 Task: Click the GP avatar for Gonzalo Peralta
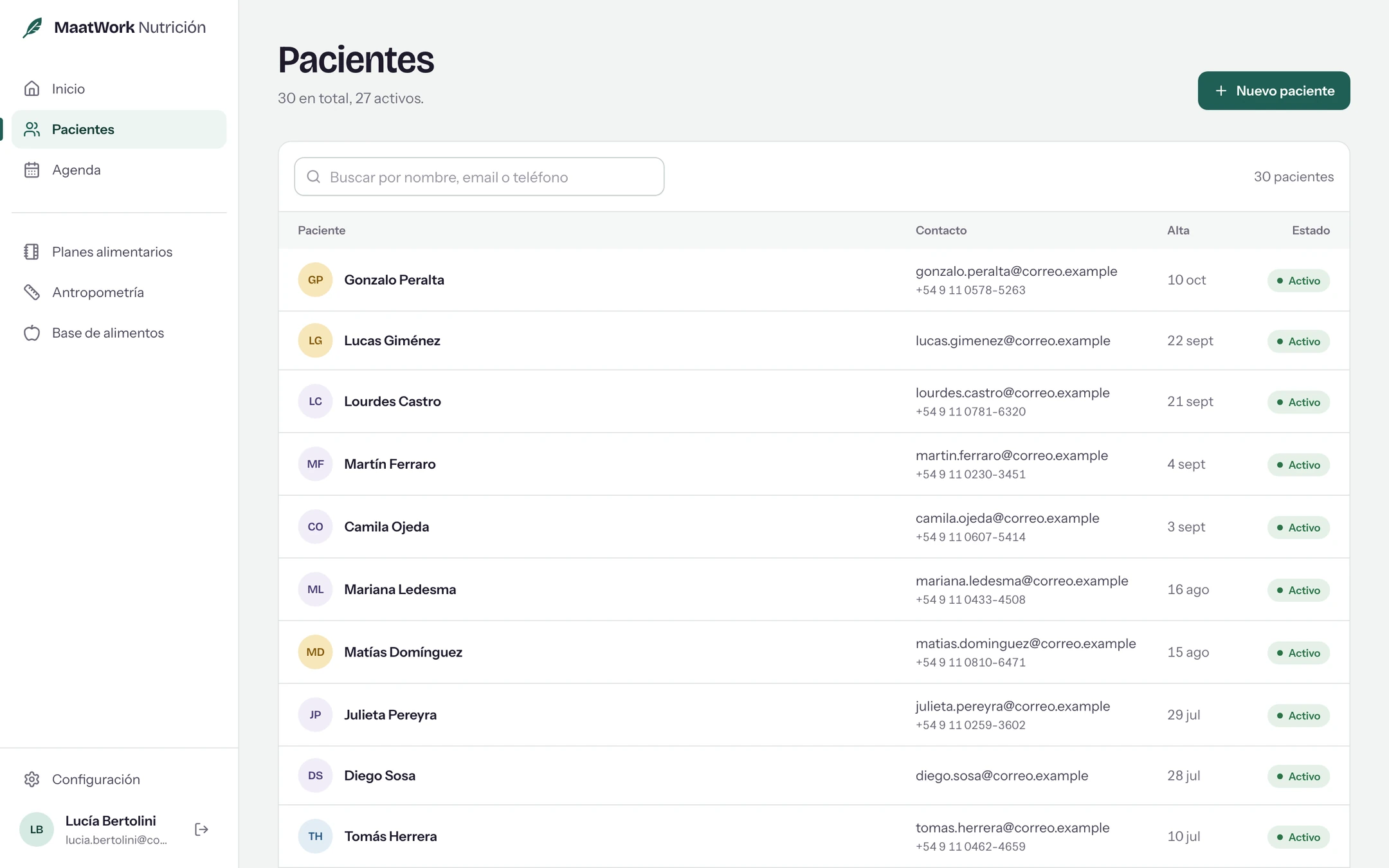tap(315, 280)
